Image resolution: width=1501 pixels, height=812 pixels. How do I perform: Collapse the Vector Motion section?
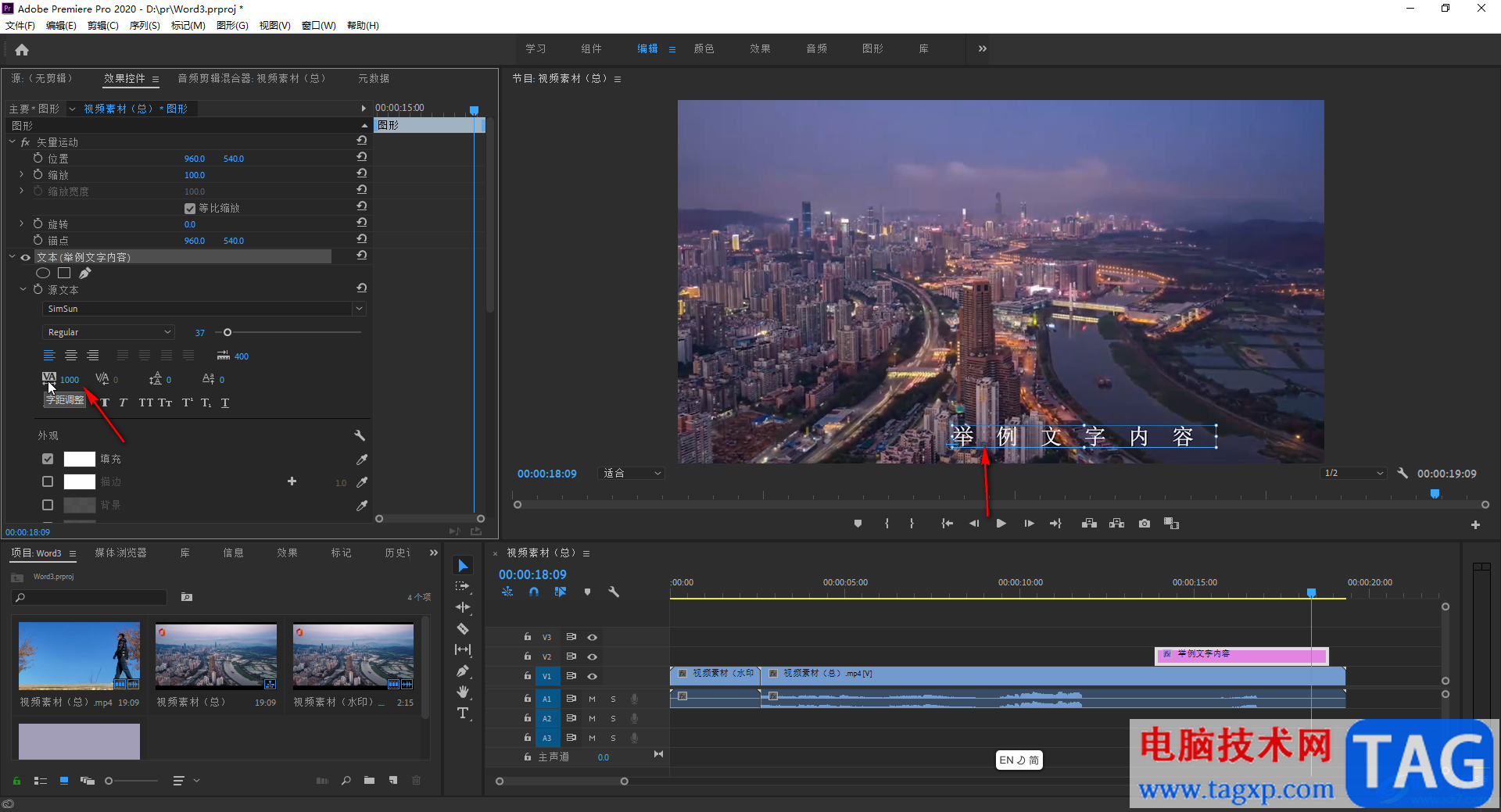click(x=12, y=141)
